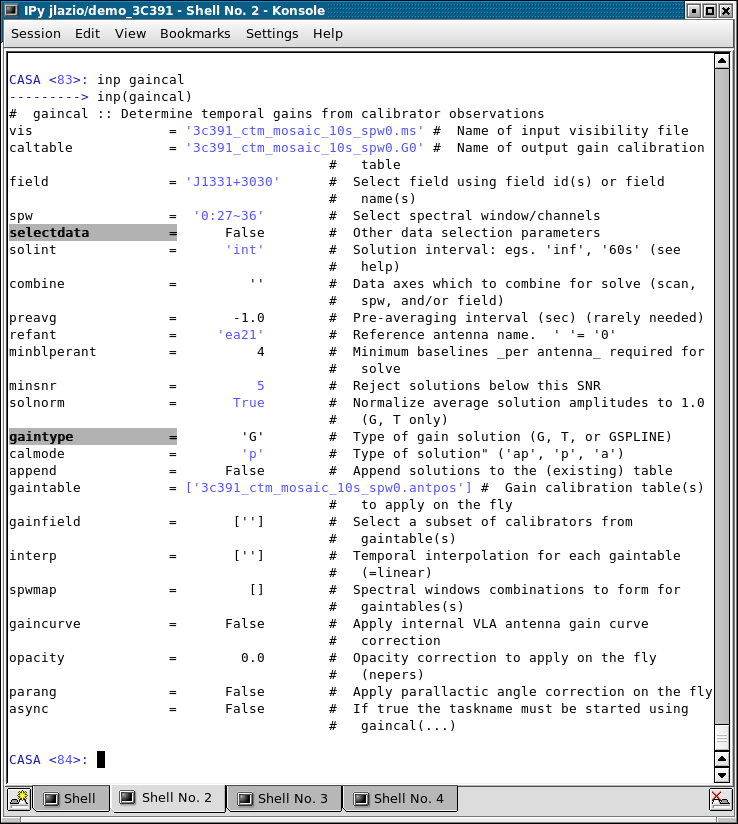Click the vis value '3c391_ctm_mosaic_10s_spw0.ms'

(x=305, y=130)
